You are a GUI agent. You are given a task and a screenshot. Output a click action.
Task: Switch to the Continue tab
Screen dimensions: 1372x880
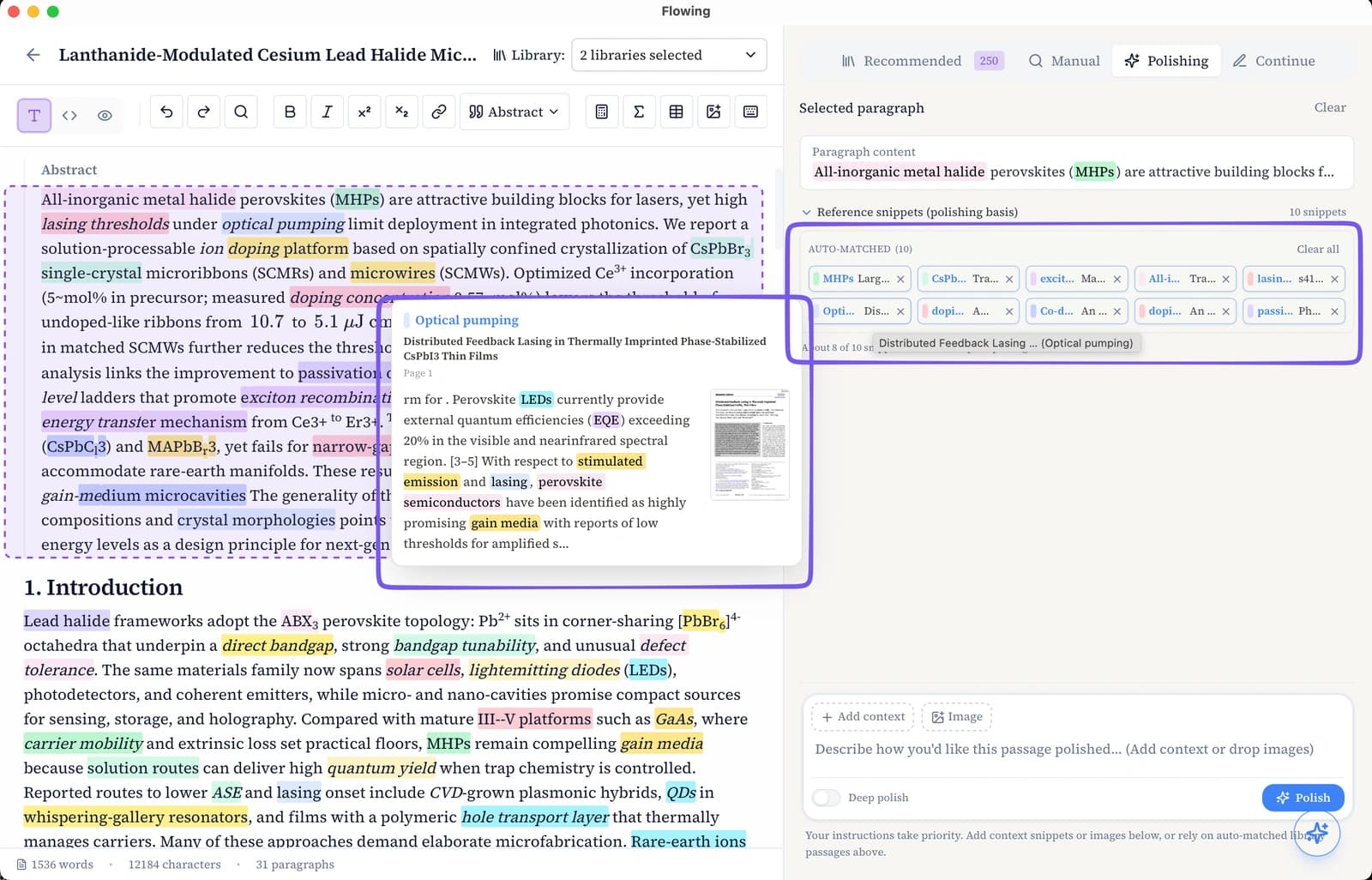(1273, 61)
